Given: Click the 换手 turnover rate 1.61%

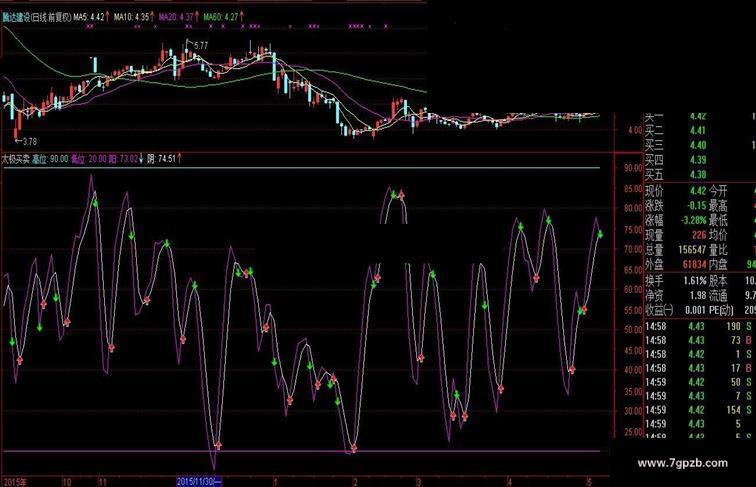Looking at the screenshot, I should click(x=695, y=281).
